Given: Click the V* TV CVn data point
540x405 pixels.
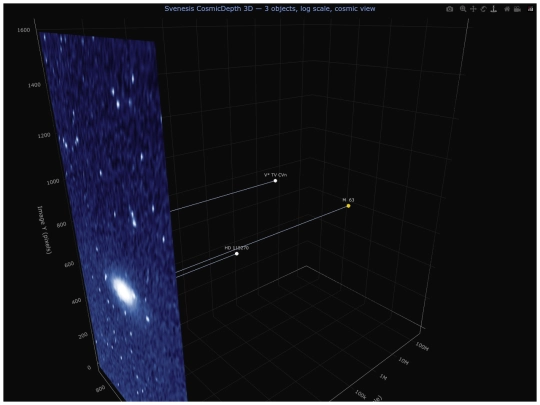Looking at the screenshot, I should (275, 181).
